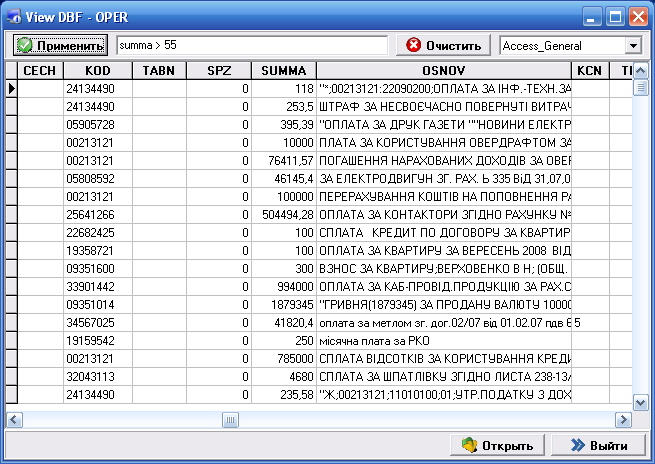
Task: Click the SPZ column header
Action: click(218, 71)
